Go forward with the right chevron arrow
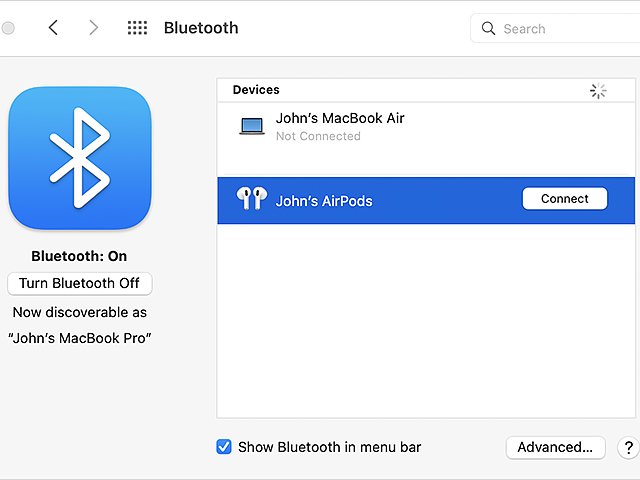Screen dimensions: 640x480 [93, 28]
